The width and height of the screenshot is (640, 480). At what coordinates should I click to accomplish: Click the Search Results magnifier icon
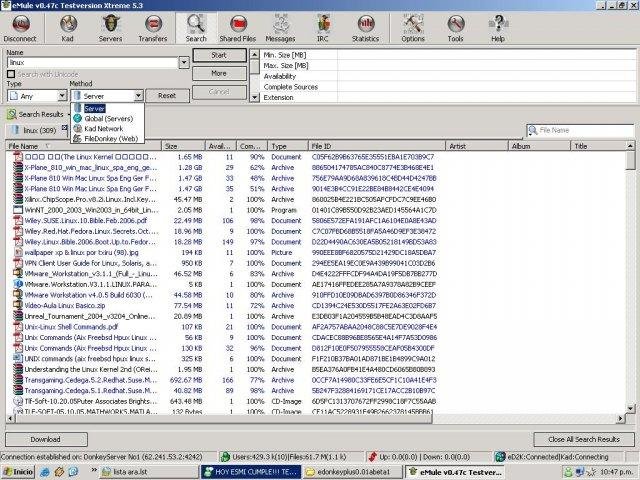tap(11, 114)
